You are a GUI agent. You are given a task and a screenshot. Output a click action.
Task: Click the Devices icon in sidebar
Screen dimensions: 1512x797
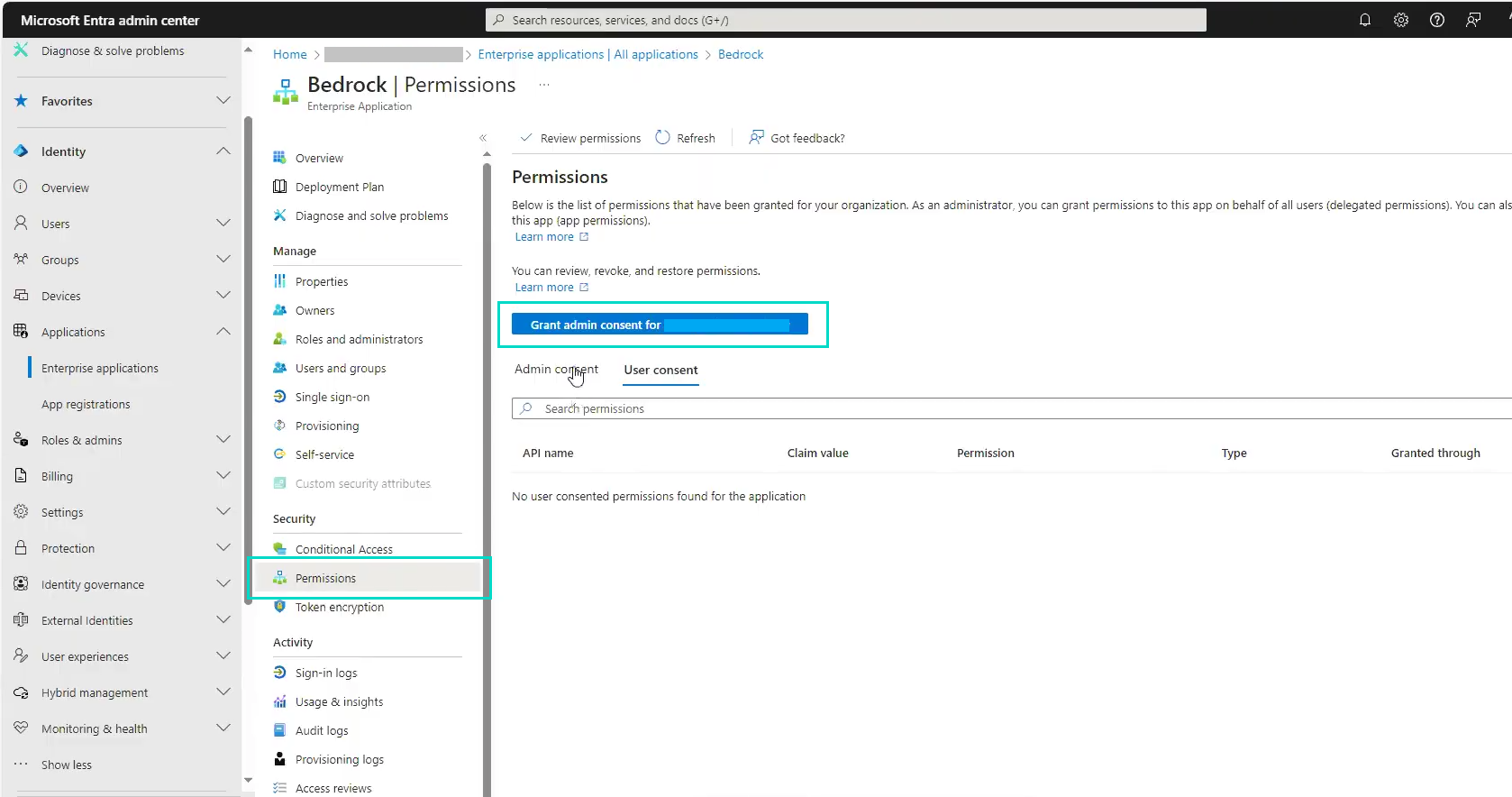[x=21, y=295]
